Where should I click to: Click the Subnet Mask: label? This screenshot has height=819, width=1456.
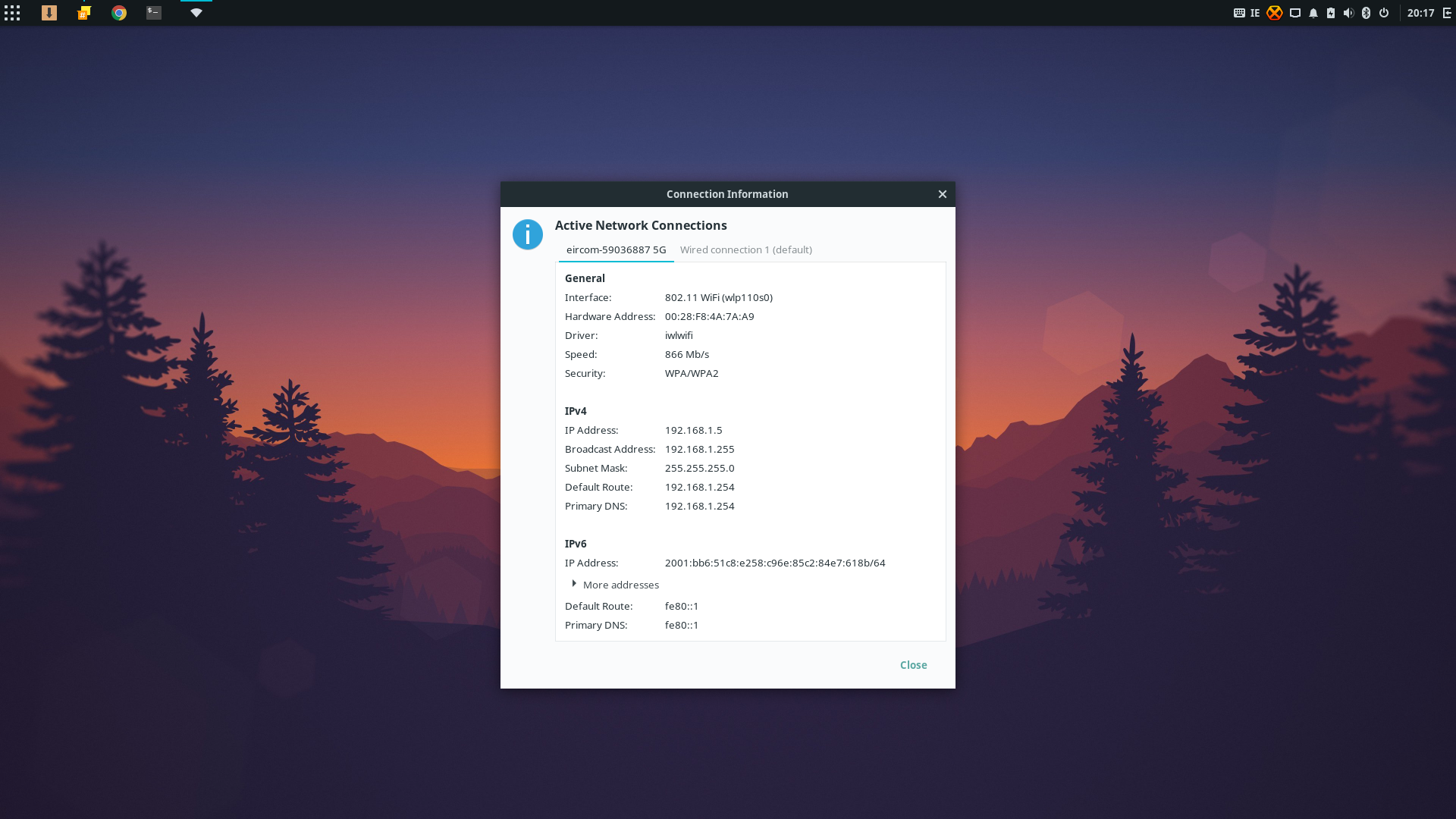pyautogui.click(x=596, y=468)
